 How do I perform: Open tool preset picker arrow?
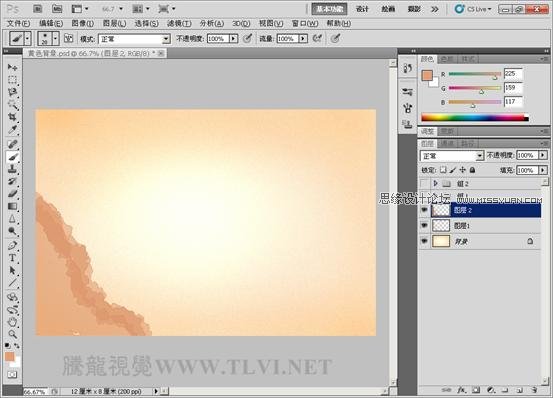pyautogui.click(x=28, y=38)
